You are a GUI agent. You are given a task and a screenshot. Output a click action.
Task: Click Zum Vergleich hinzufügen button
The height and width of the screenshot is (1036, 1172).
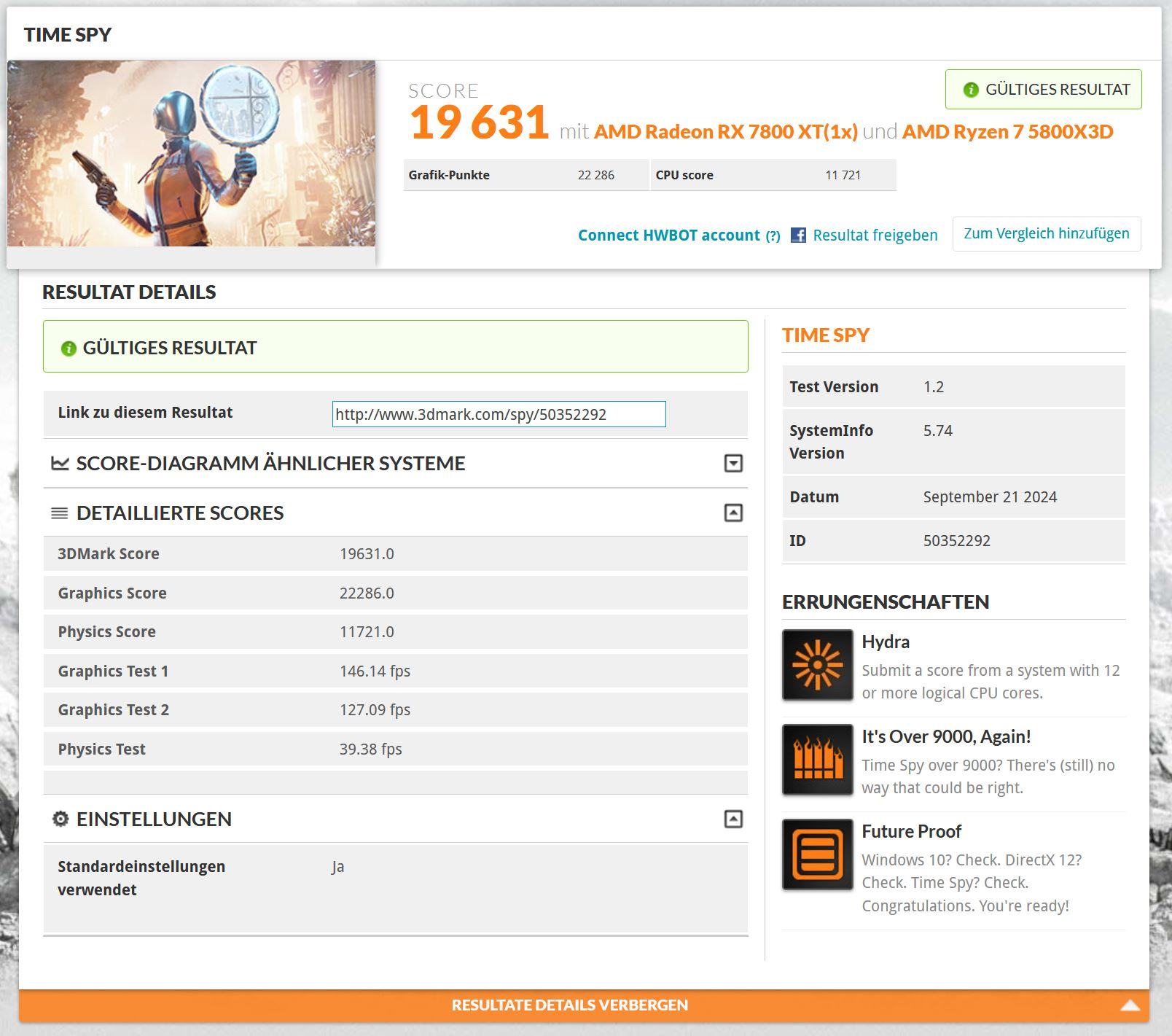(1046, 234)
